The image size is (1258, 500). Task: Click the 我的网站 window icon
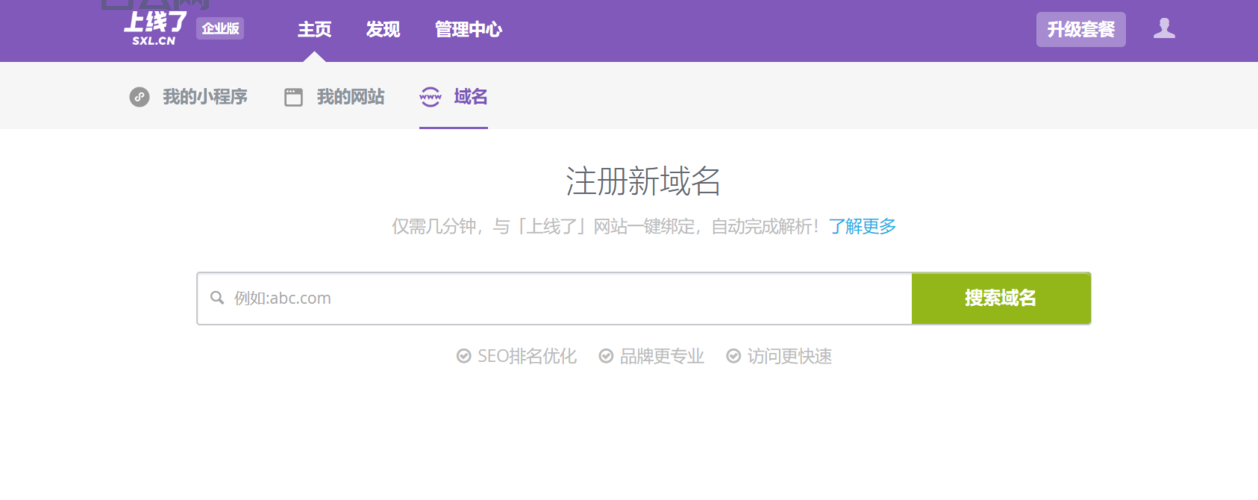pos(293,97)
